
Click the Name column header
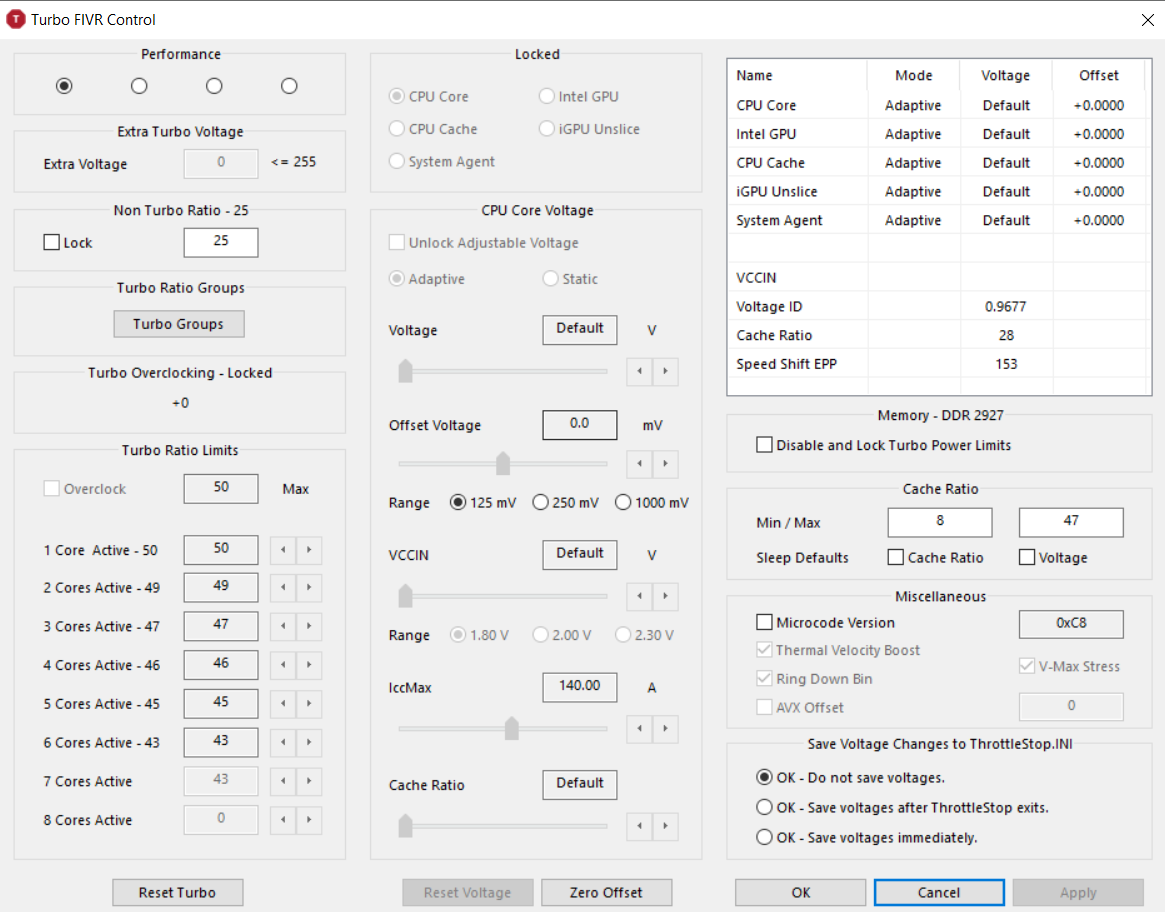(798, 75)
